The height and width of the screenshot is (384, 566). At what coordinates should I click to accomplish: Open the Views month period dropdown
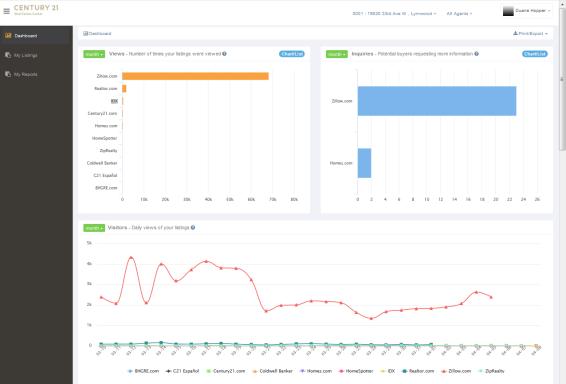click(x=94, y=54)
